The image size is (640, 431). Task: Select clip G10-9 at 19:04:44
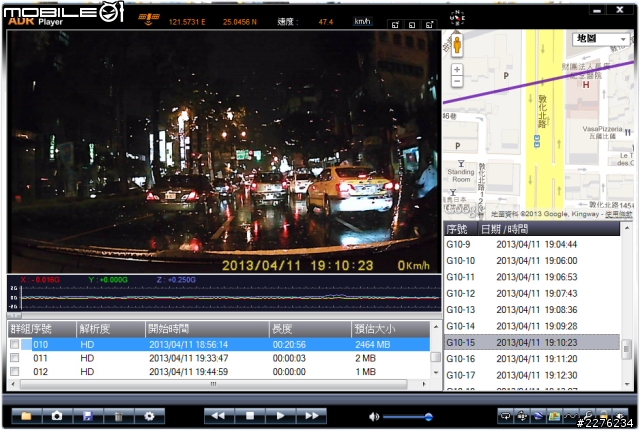click(x=532, y=244)
